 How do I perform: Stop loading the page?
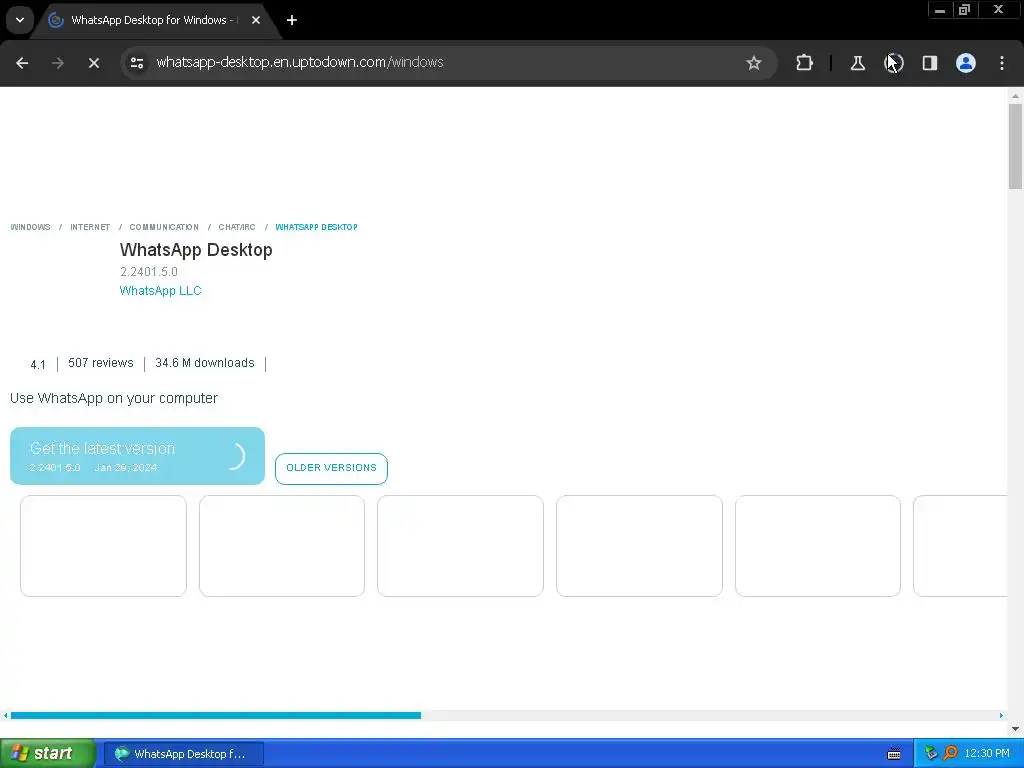tap(94, 63)
